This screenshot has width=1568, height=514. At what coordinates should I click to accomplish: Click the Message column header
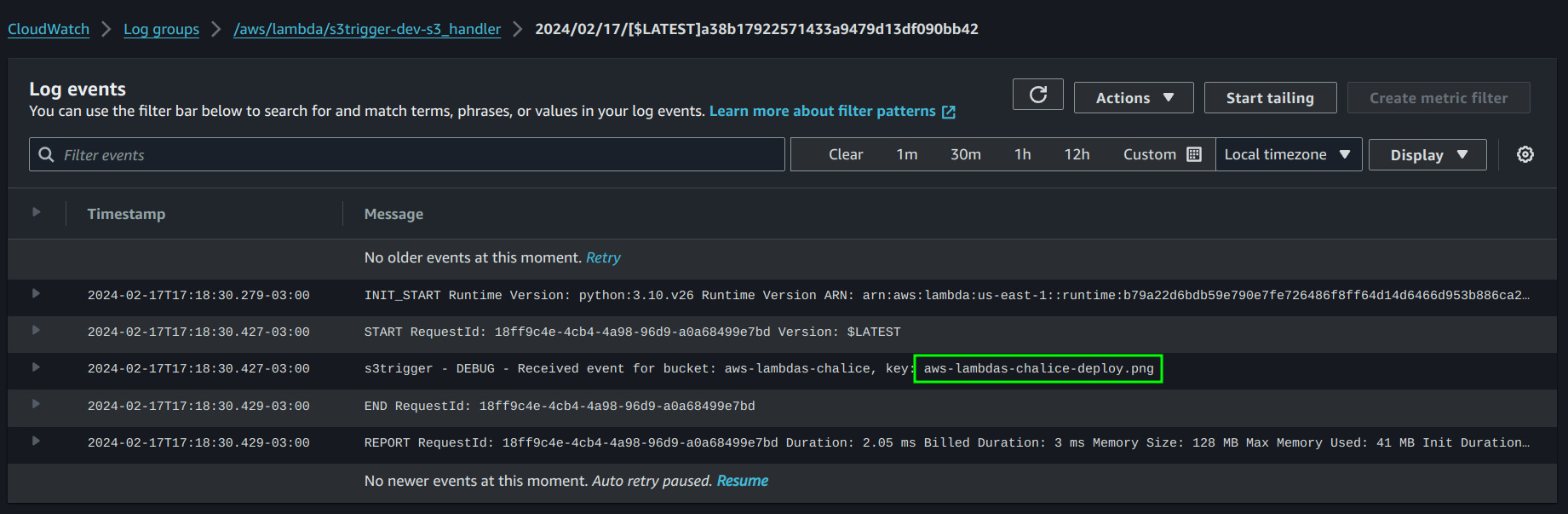pyautogui.click(x=393, y=214)
